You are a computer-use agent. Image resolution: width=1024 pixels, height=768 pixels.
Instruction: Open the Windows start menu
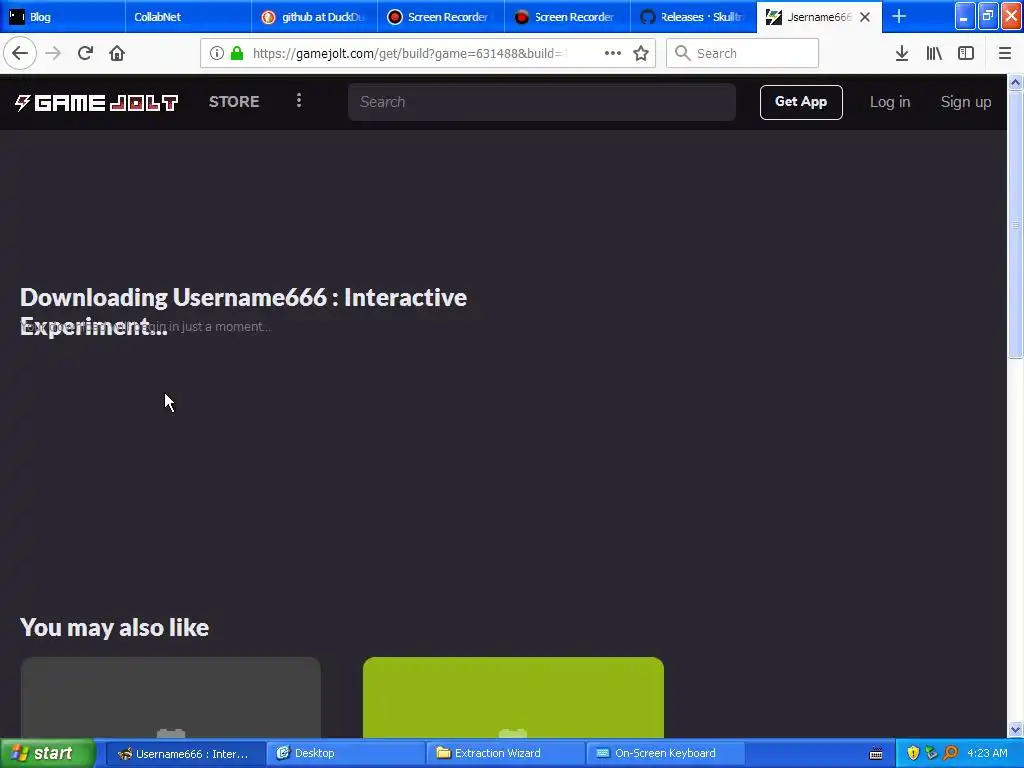pyautogui.click(x=47, y=753)
